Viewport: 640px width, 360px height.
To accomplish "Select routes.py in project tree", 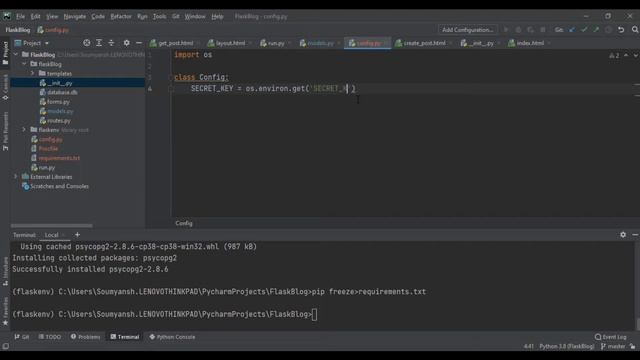I will point(58,120).
